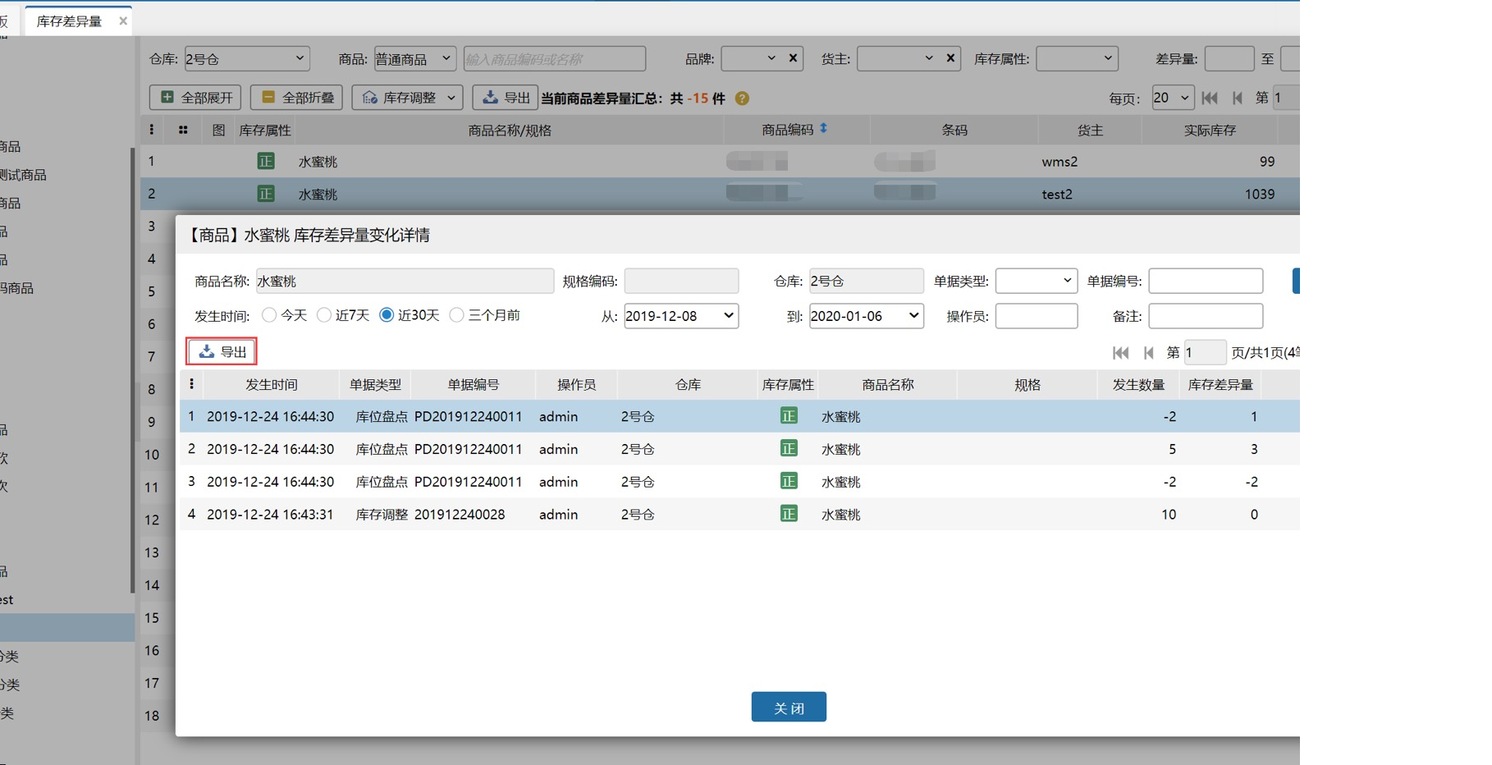Select the 近30天 radio option
This screenshot has height=765, width=1492.
(x=387, y=315)
